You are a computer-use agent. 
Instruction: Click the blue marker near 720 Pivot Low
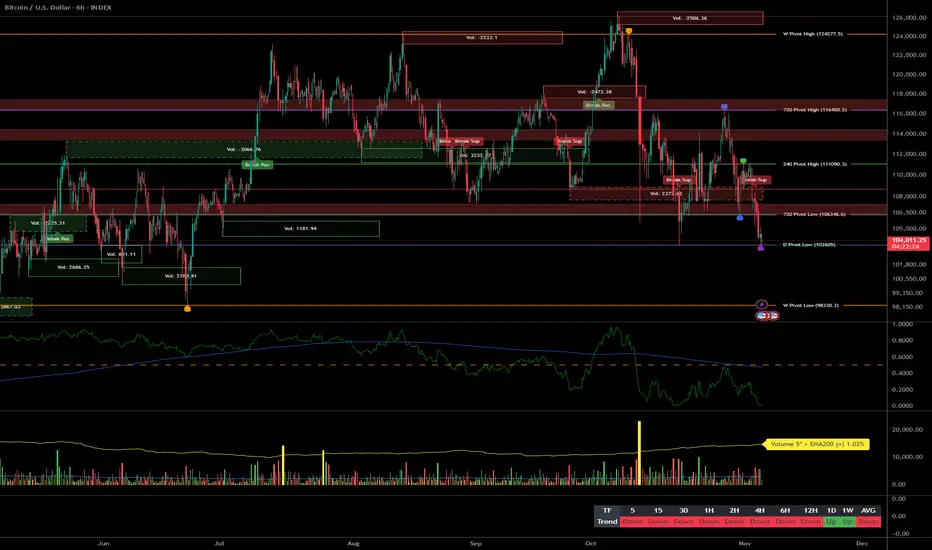click(739, 218)
